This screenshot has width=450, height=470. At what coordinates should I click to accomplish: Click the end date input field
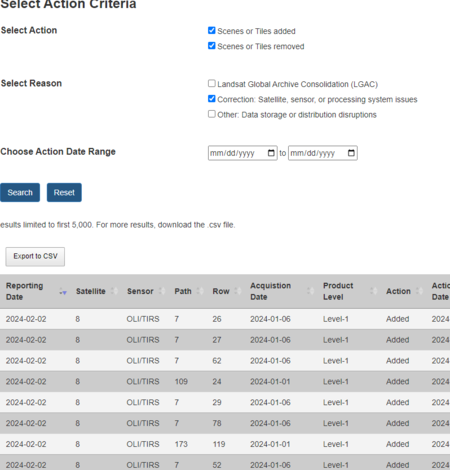tap(323, 153)
